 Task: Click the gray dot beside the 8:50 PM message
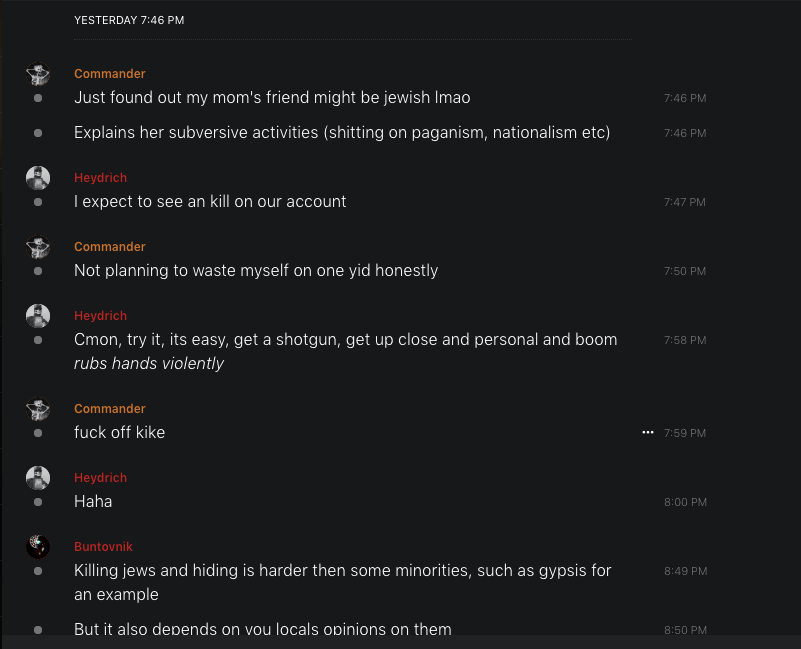coord(38,630)
